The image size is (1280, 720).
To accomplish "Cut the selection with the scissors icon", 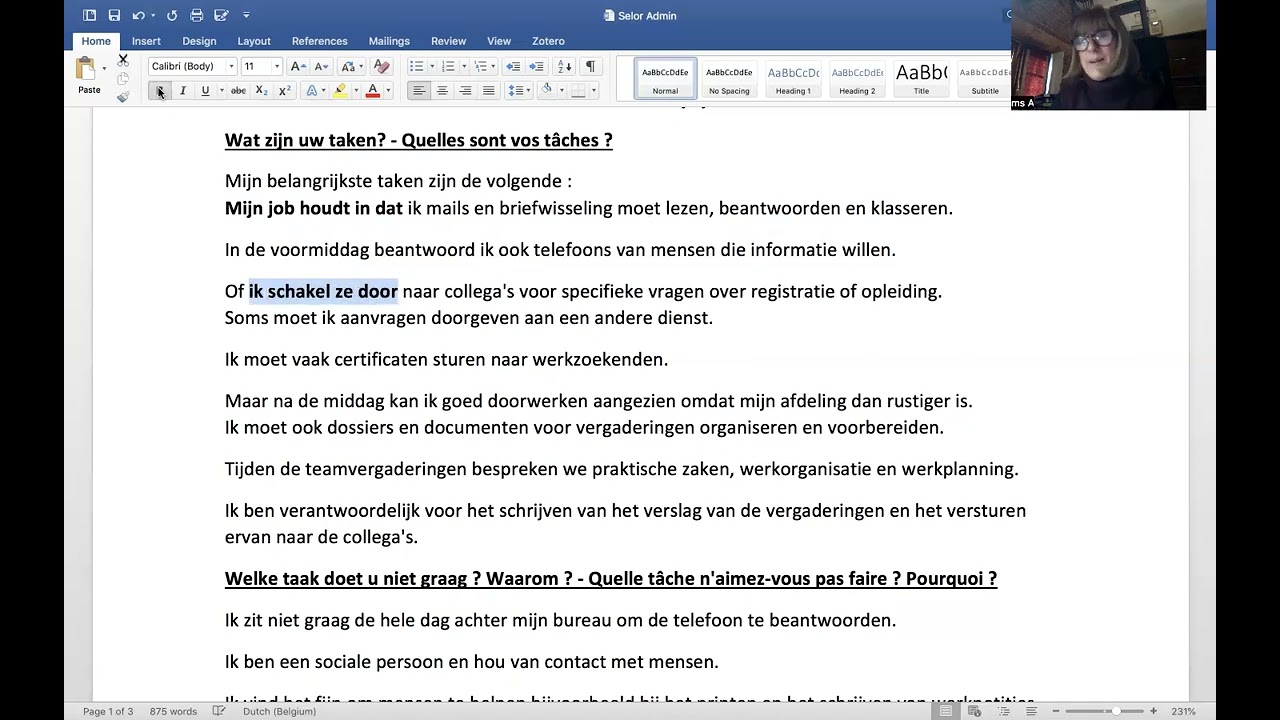I will pyautogui.click(x=123, y=60).
